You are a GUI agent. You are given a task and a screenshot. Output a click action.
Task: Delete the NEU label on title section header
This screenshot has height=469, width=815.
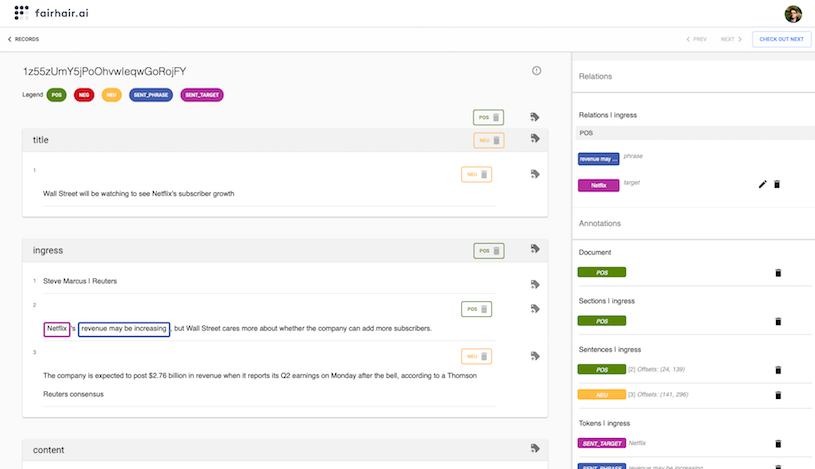[x=496, y=140]
